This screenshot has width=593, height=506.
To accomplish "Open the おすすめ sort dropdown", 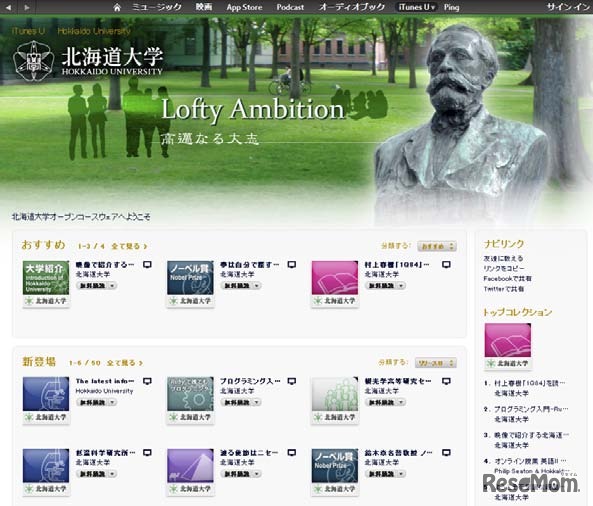I will [x=437, y=246].
